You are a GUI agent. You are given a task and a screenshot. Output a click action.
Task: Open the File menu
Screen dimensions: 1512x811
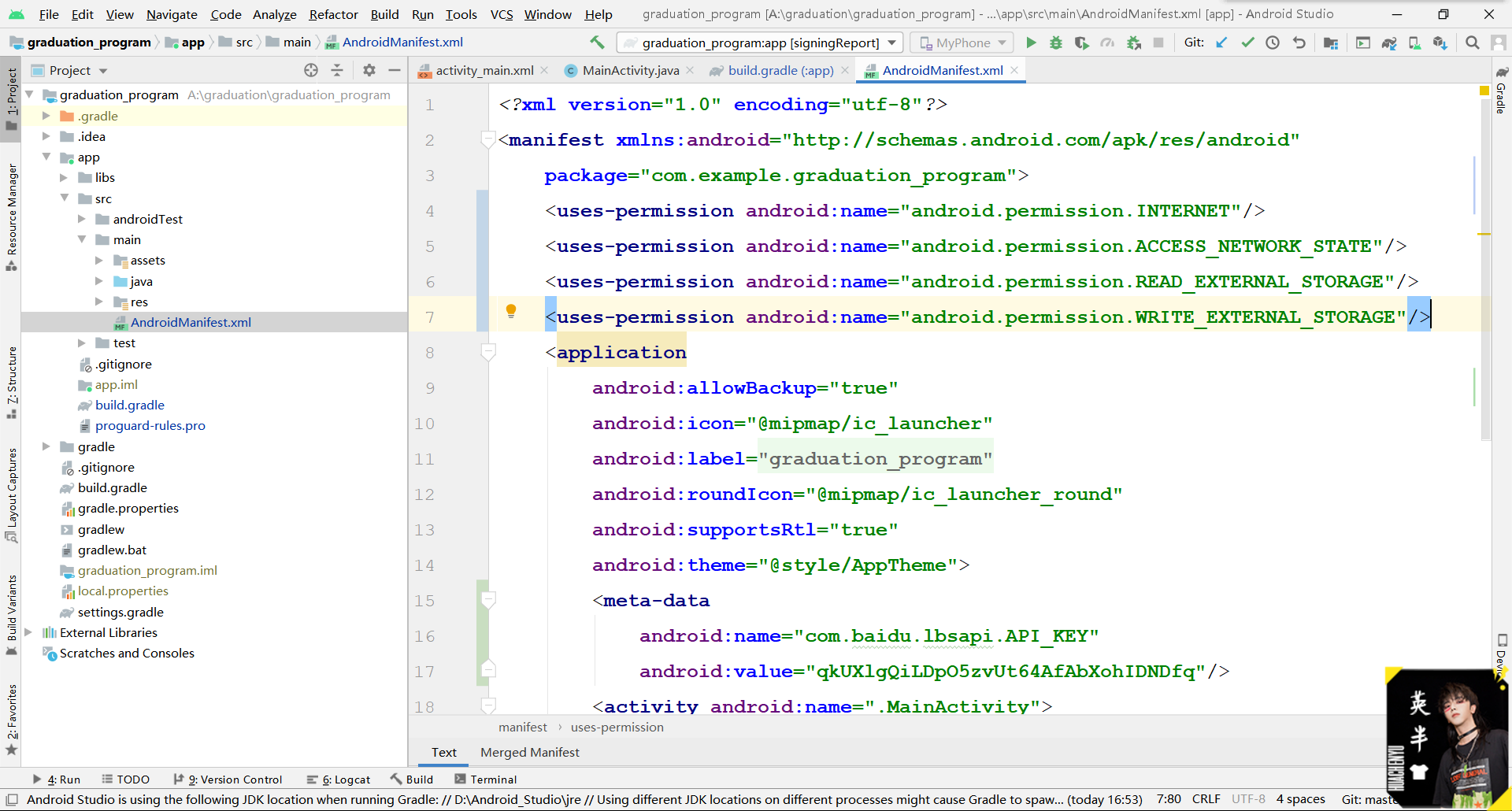coord(49,14)
